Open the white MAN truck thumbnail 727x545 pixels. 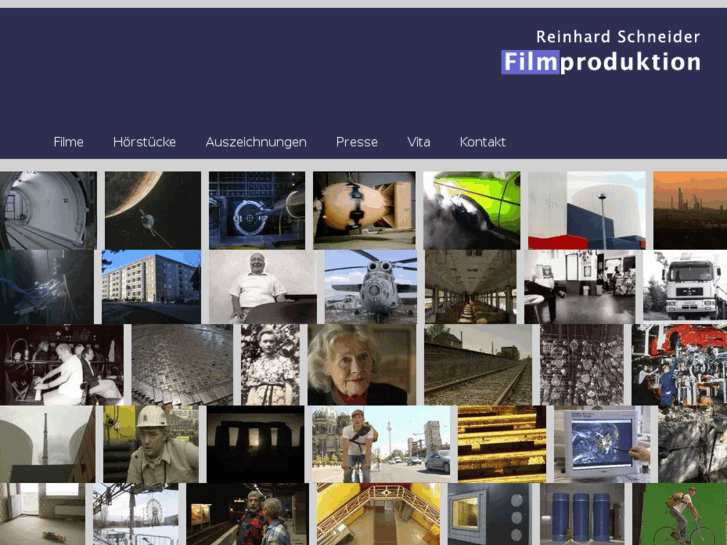click(x=685, y=287)
